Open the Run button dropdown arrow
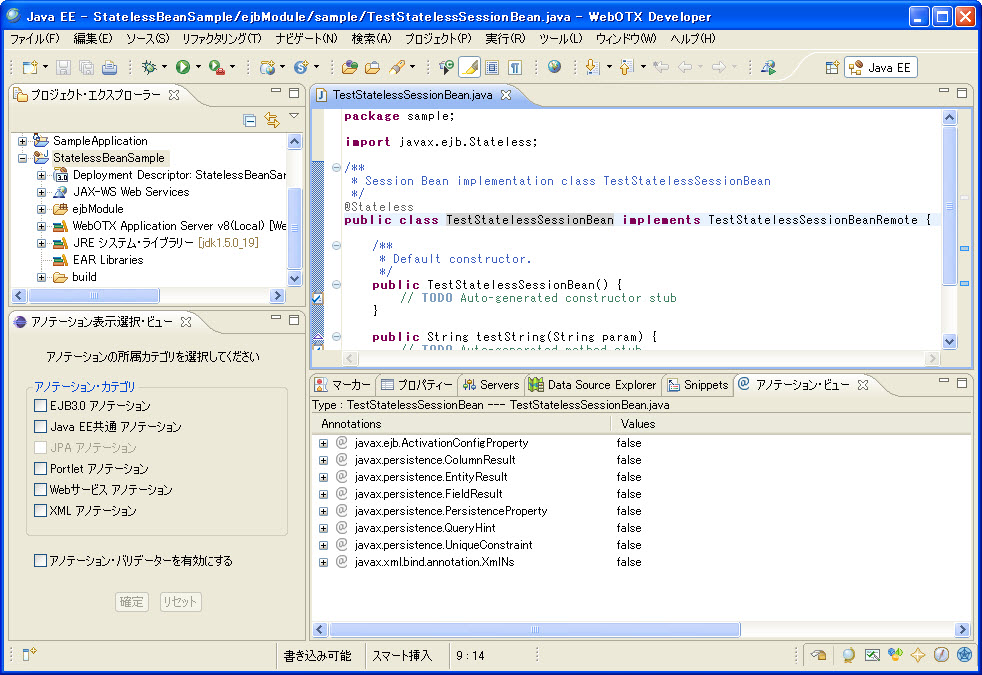Viewport: 982px width, 675px height. coord(198,67)
